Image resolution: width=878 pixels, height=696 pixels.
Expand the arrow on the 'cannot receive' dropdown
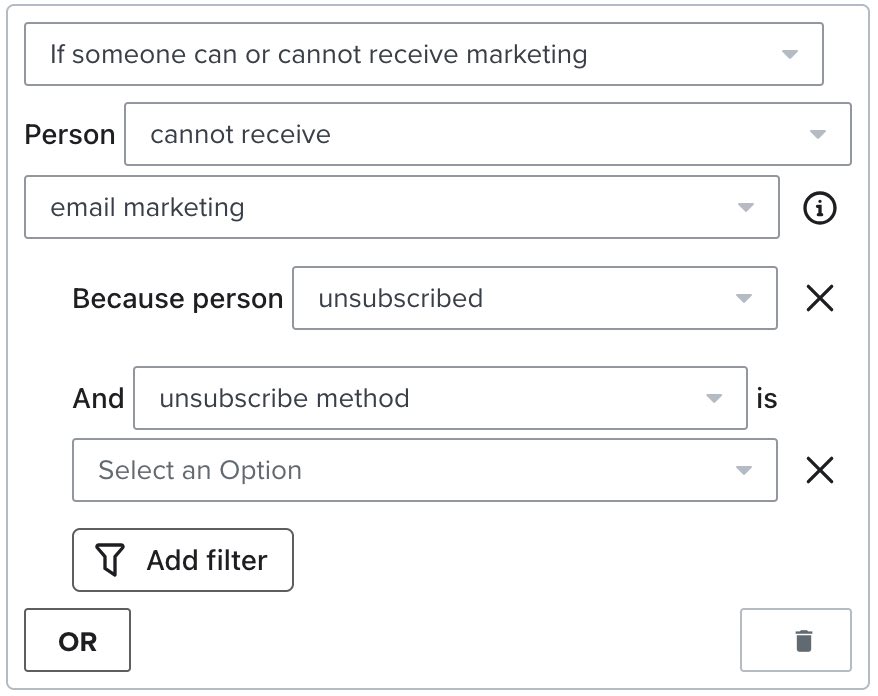point(818,134)
